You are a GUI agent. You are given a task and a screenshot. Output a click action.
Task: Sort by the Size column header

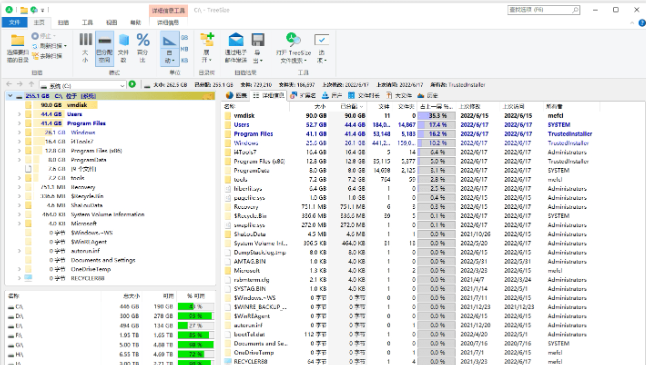(x=310, y=106)
